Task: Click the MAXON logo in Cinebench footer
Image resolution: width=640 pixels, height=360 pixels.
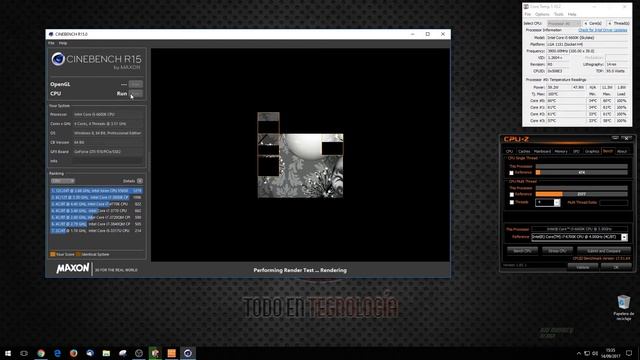Action: pos(73,268)
